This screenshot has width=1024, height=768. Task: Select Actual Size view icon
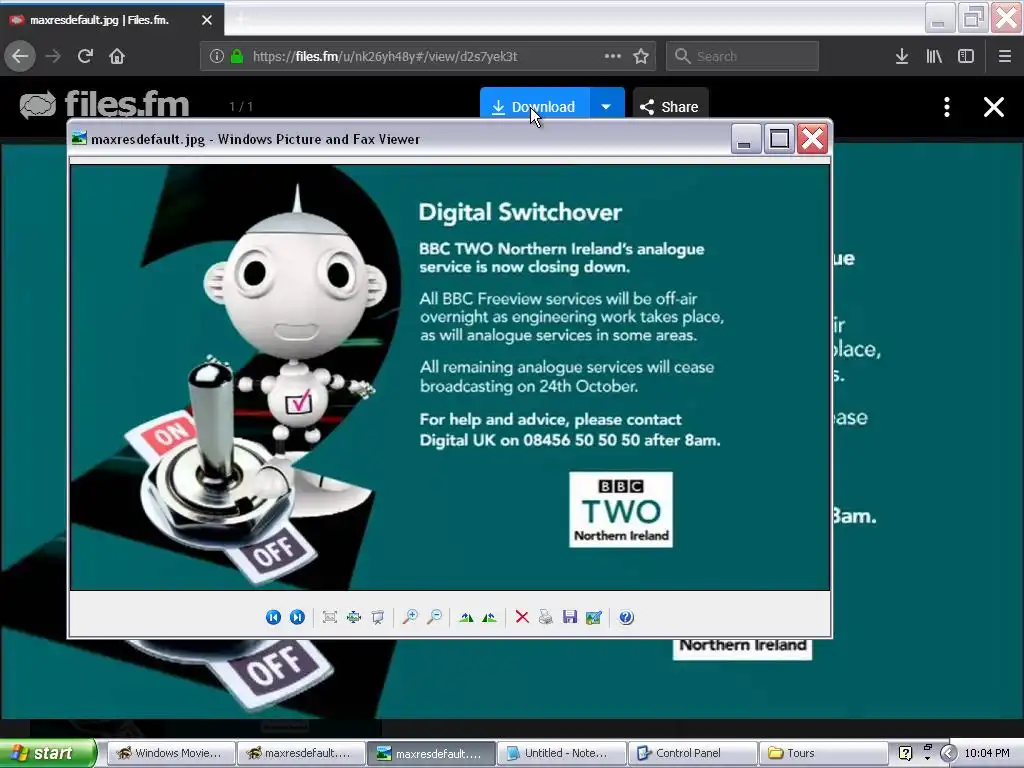click(x=354, y=617)
